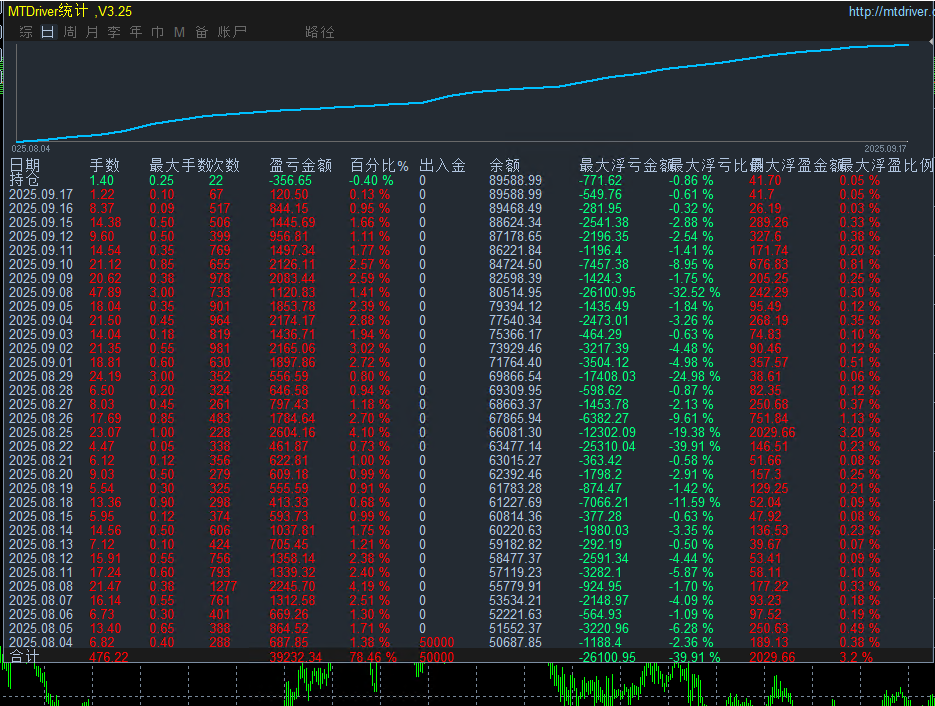Click open position loss -356.65
Image resolution: width=935 pixels, height=706 pixels.
tap(290, 180)
